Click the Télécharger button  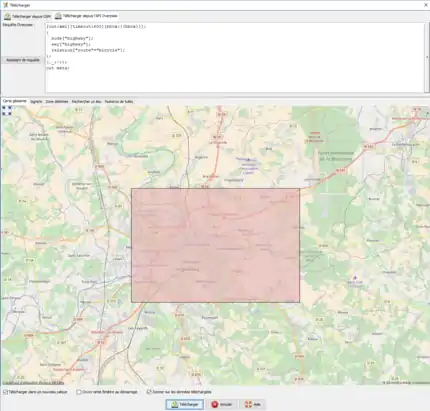(x=185, y=404)
